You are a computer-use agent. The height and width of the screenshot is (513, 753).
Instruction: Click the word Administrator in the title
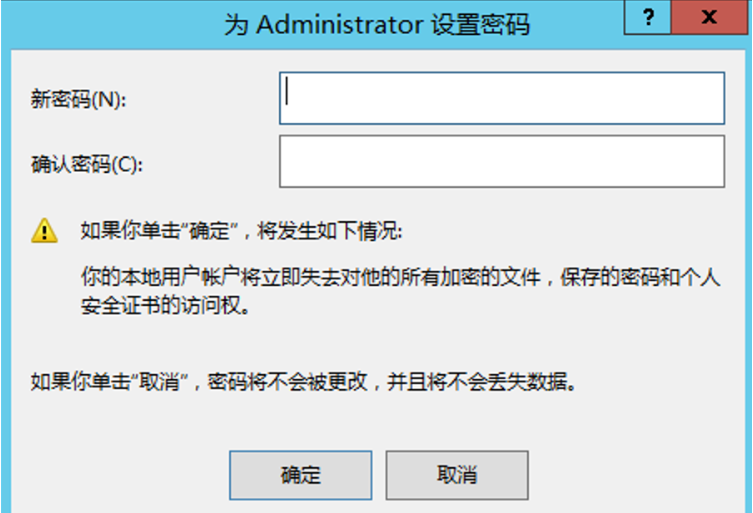339,24
